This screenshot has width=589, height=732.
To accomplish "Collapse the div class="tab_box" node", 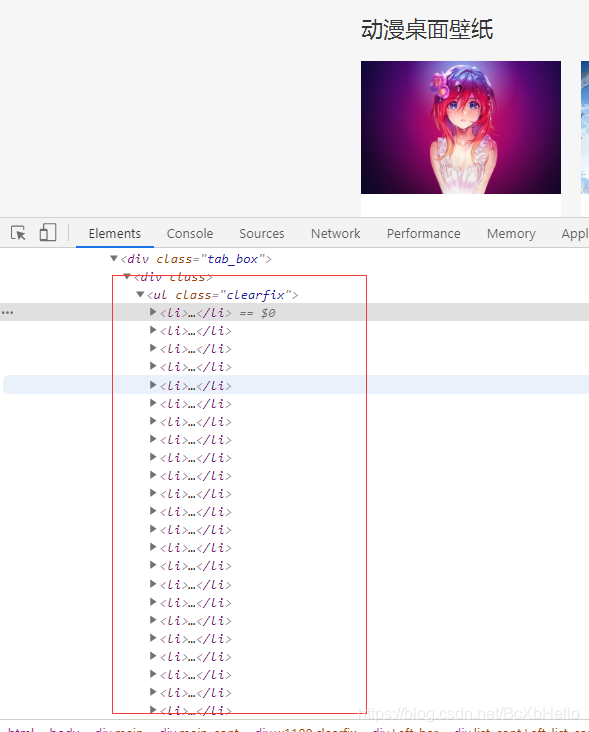I will coord(114,258).
